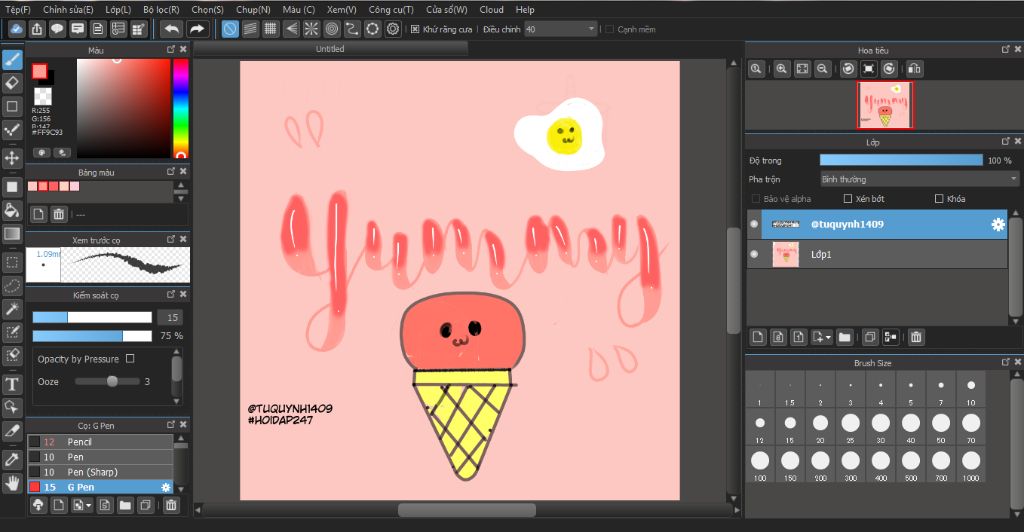Undock the Lớp layer panel
1024x532 pixels.
[1006, 142]
